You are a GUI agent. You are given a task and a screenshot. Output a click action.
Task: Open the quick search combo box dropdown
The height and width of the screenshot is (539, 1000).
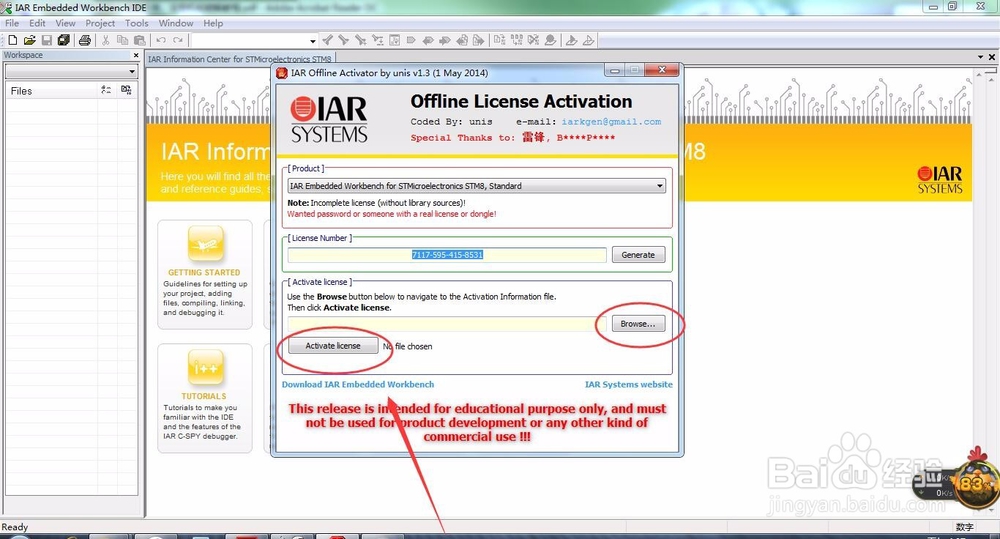[x=312, y=41]
